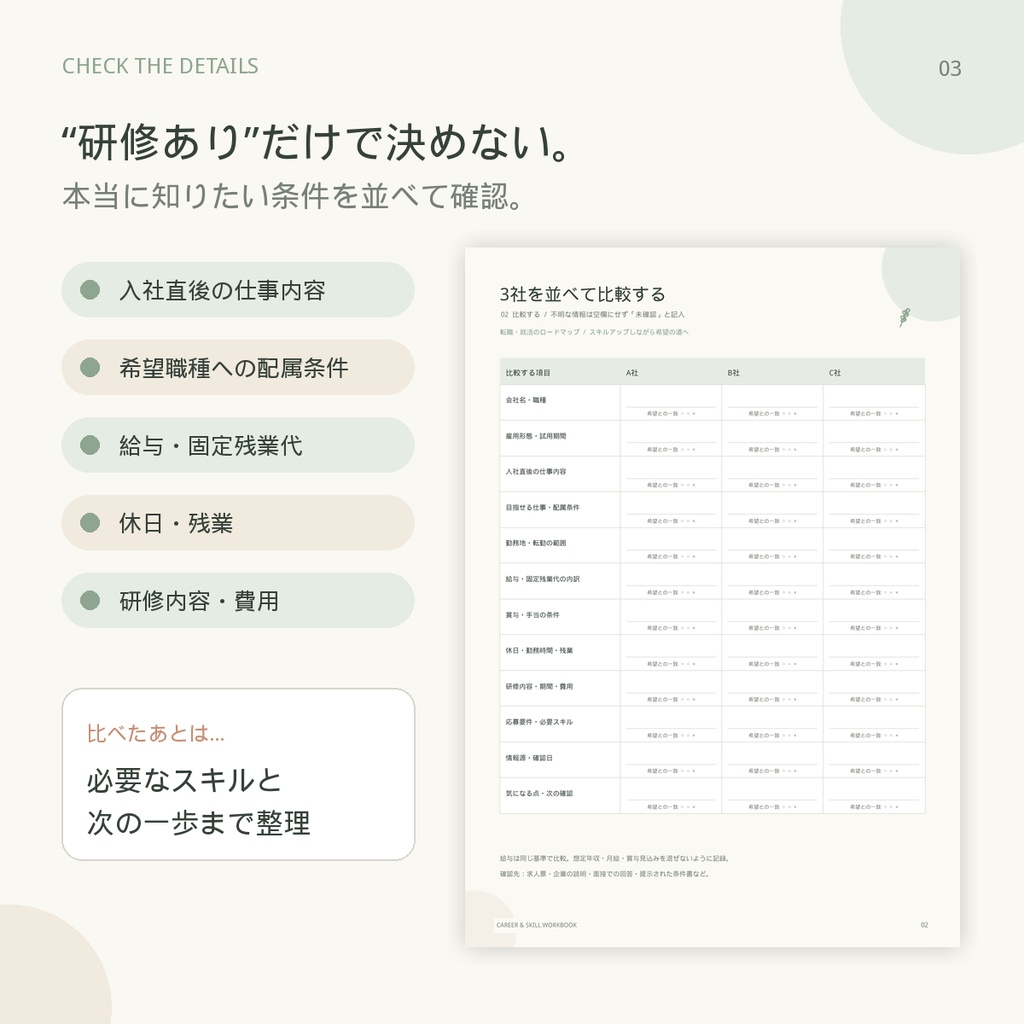
Task: Click the 勤務地・転勤の範囲 row label
Action: pos(536,543)
